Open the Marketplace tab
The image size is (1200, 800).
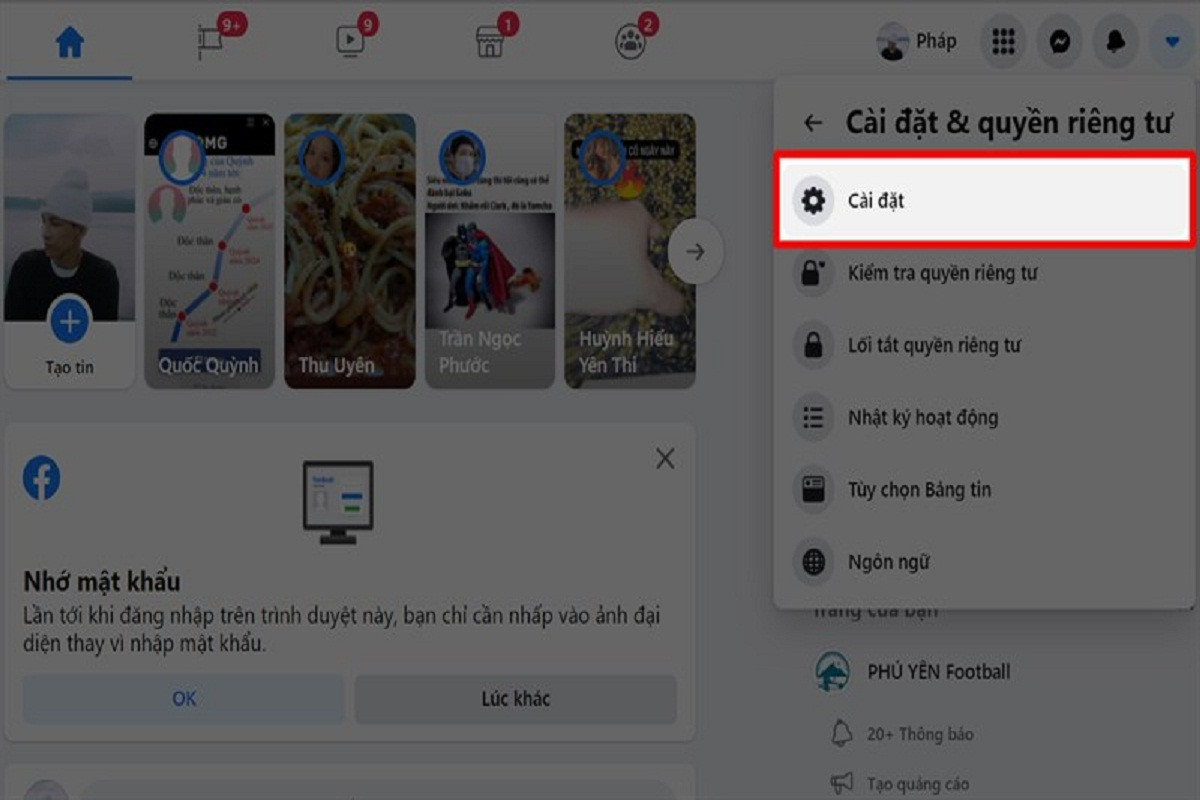[489, 40]
